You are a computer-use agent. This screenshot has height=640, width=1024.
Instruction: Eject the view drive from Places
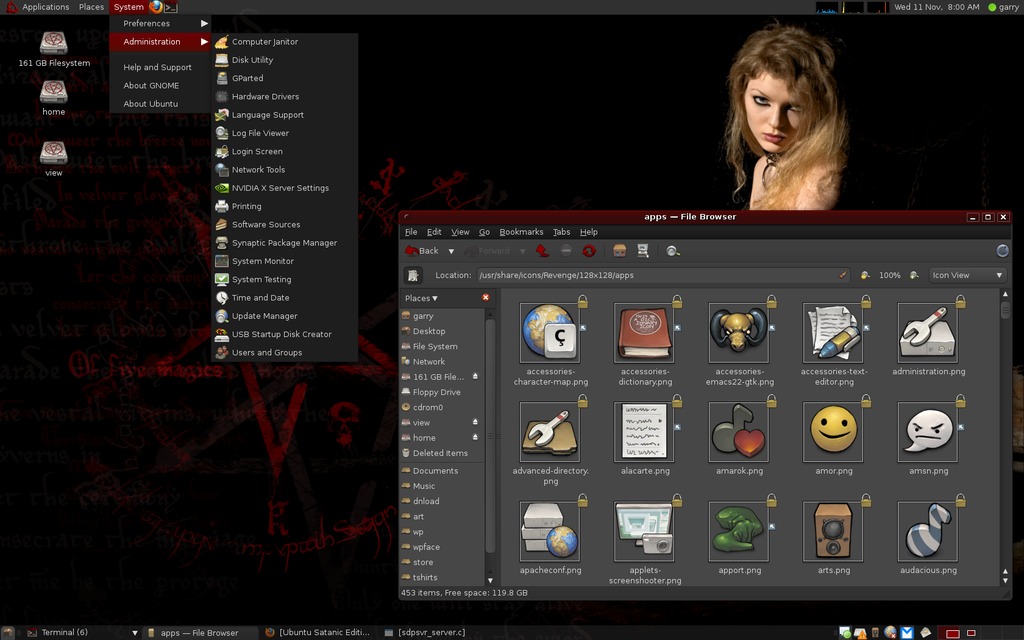[x=476, y=422]
